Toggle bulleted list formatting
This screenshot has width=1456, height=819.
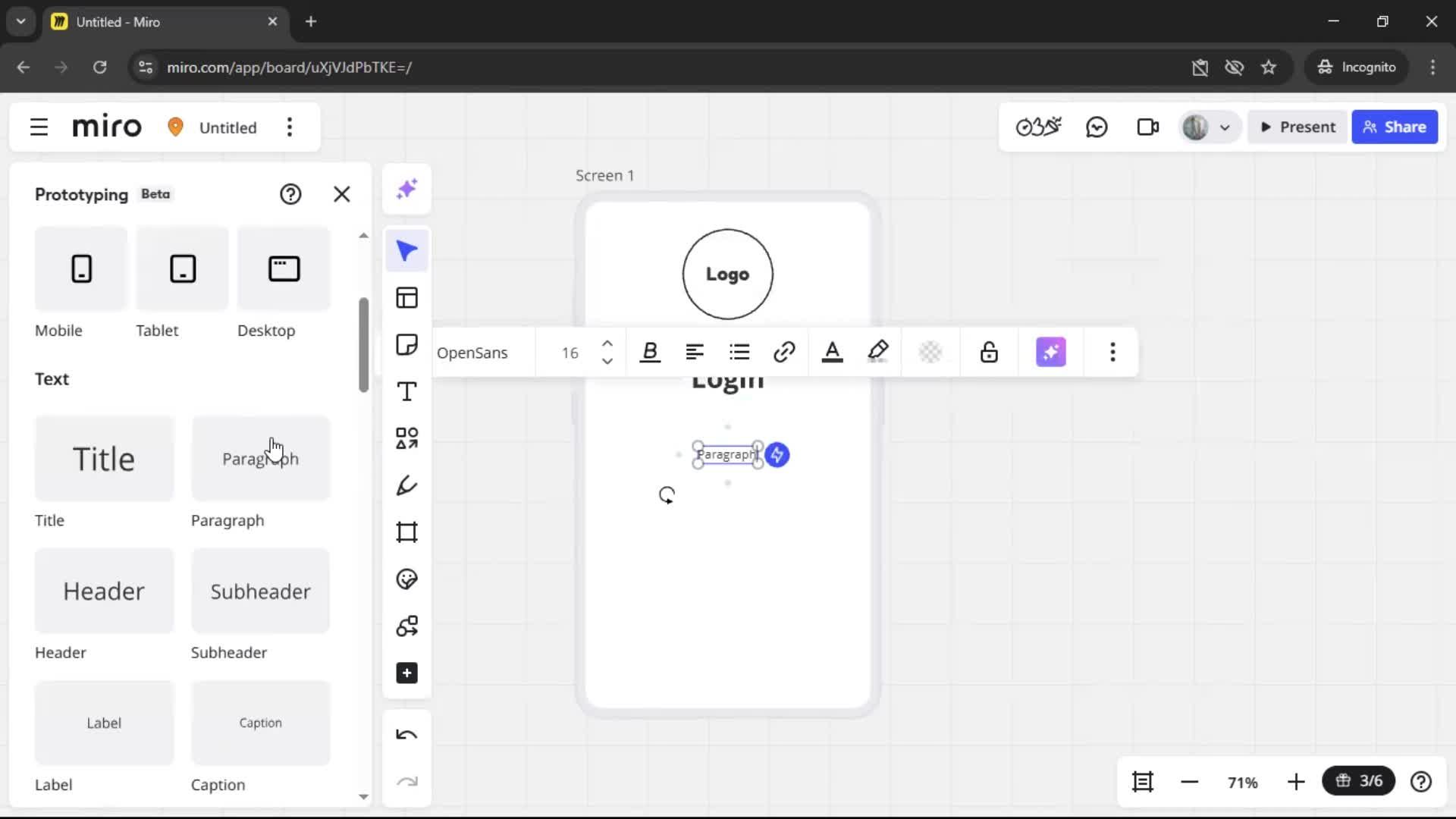point(739,353)
